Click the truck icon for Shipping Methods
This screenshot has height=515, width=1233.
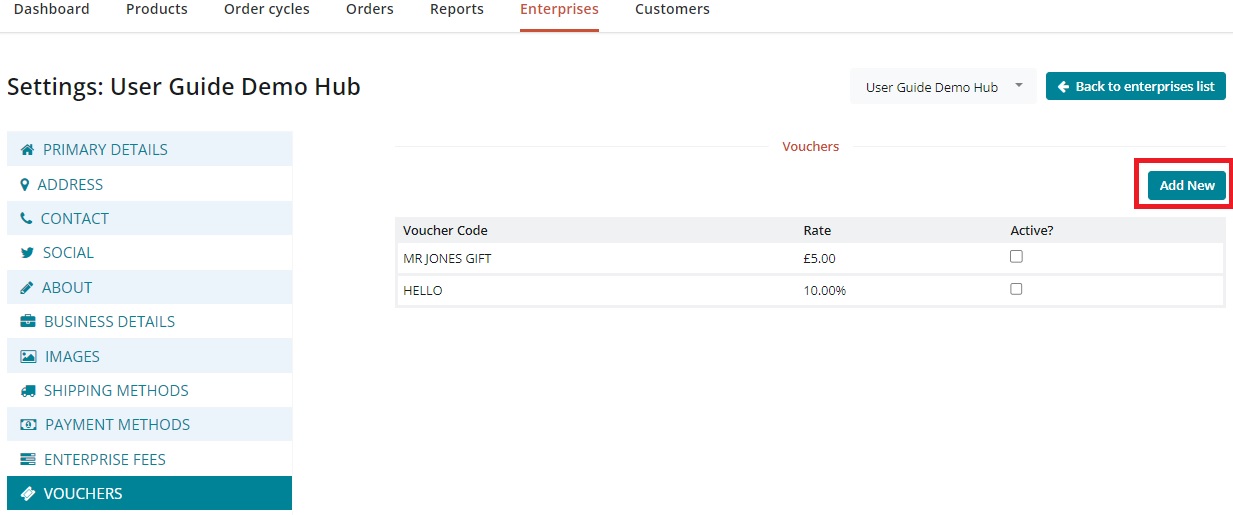(28, 391)
